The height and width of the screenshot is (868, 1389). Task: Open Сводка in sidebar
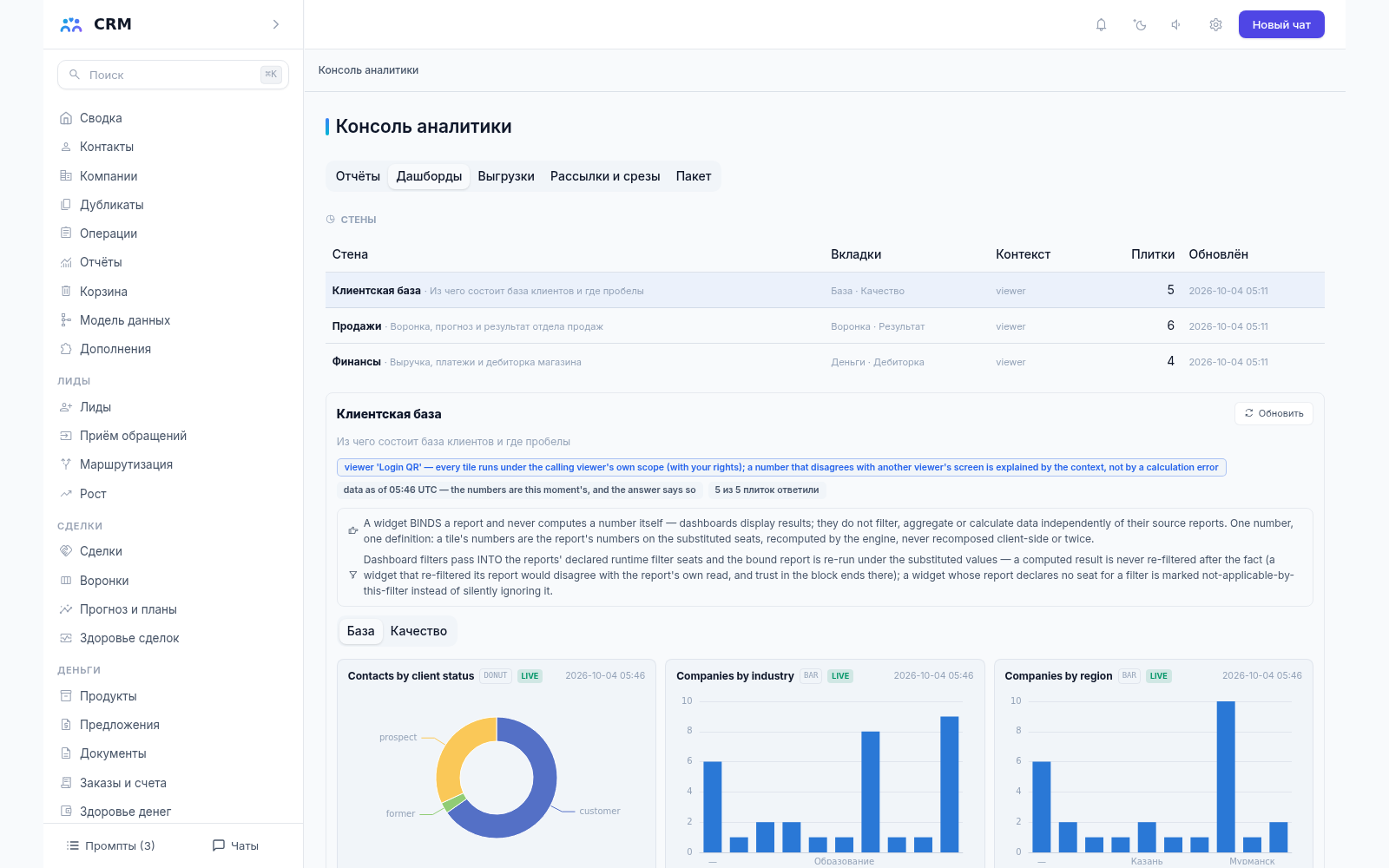[173, 118]
